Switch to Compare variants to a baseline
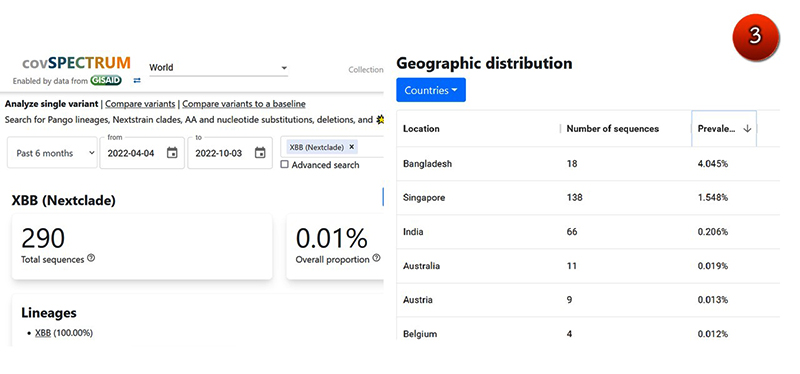 point(244,104)
